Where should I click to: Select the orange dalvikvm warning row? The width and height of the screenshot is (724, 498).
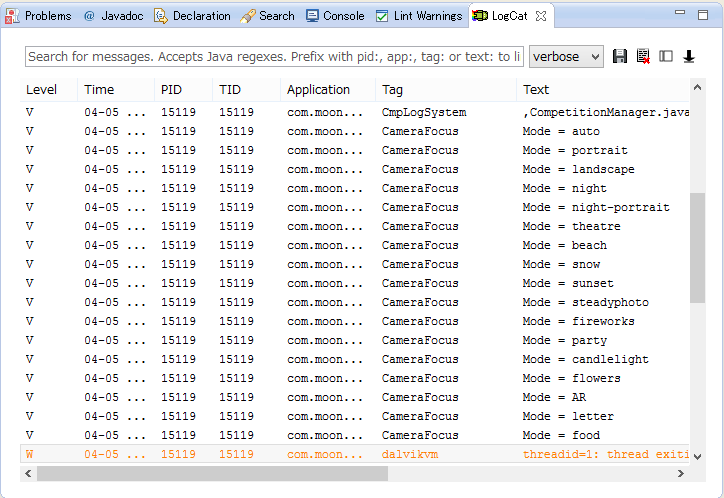coord(355,454)
